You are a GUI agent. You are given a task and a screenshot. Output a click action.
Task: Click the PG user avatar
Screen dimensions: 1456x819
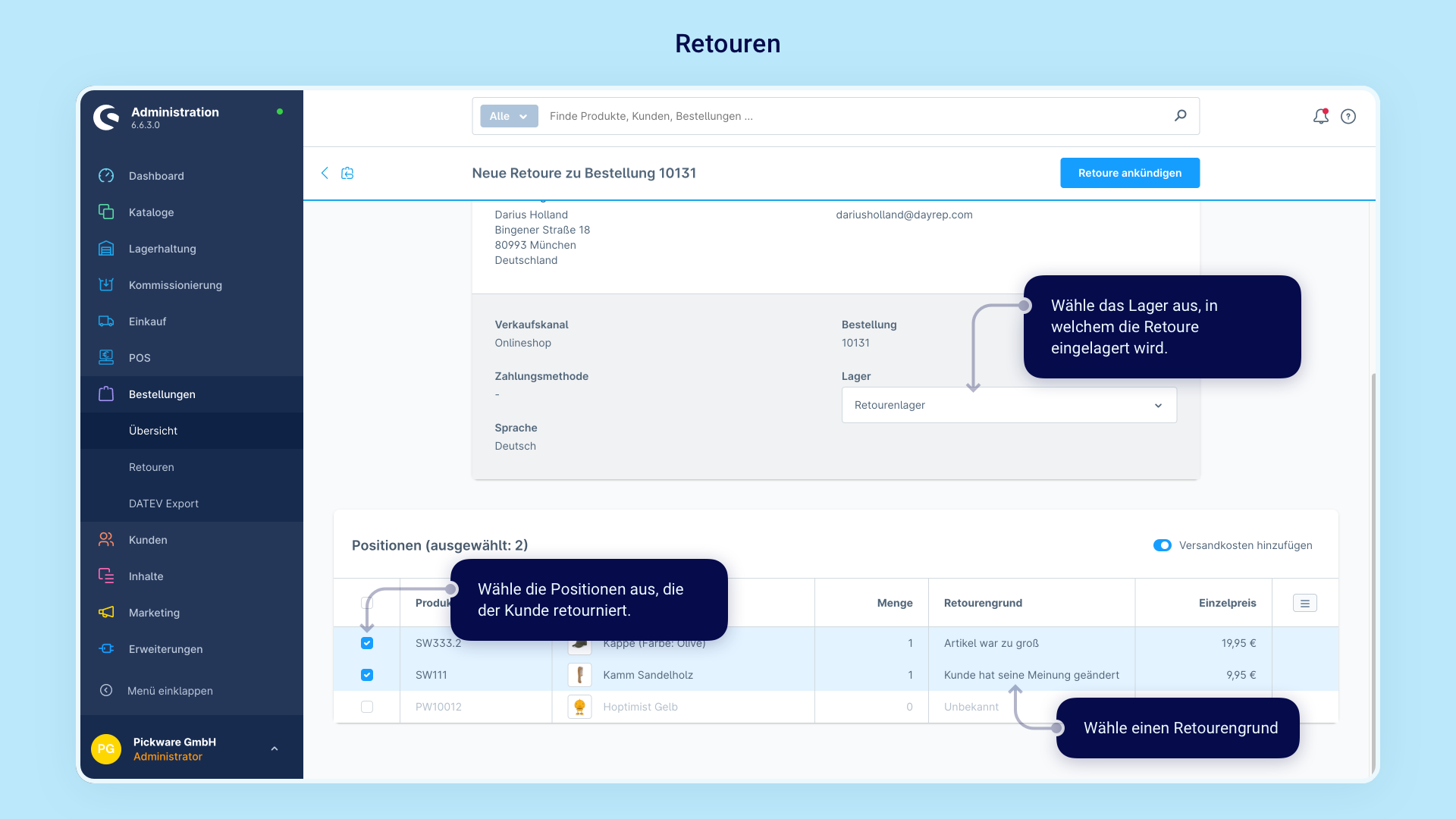click(x=106, y=749)
